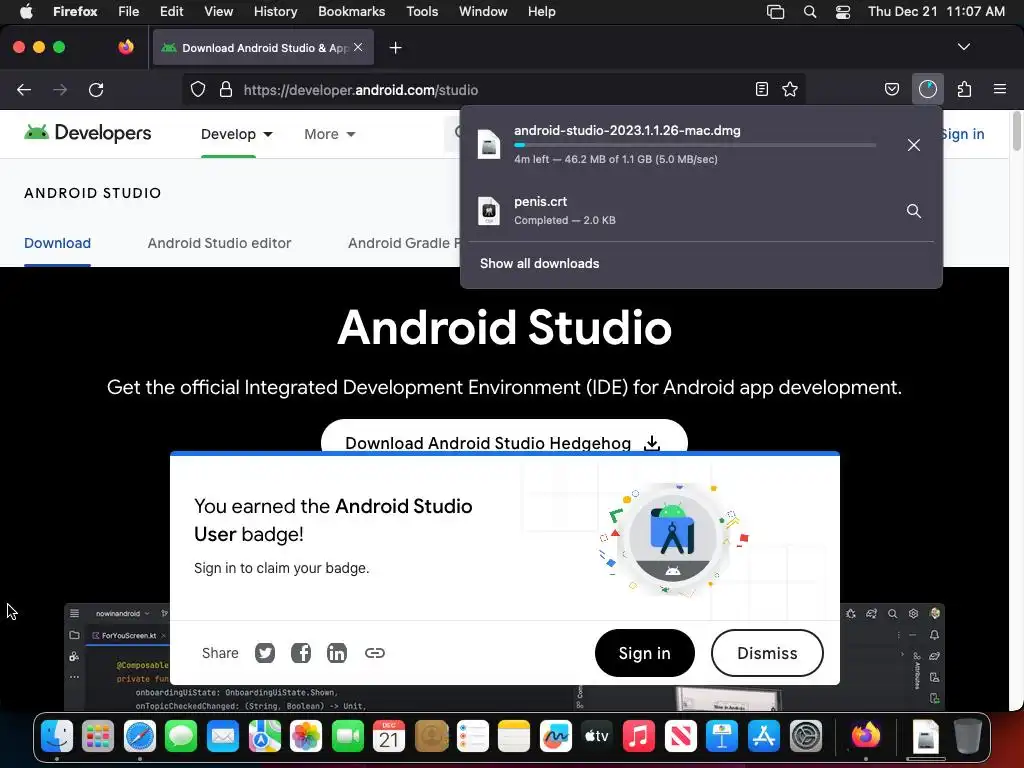This screenshot has width=1024, height=768.
Task: Click the dmg download progress bar
Action: click(695, 145)
